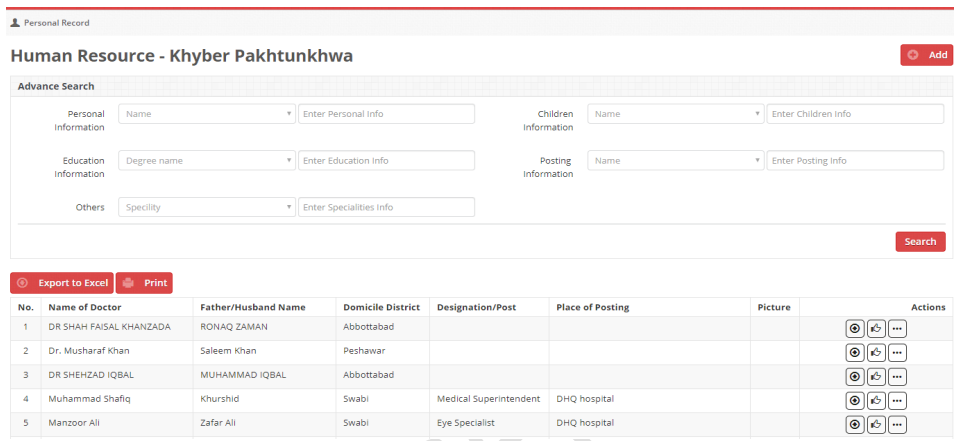Open the Children Information Name dropdown
Viewport: 961px width, 441px height.
[x=676, y=114]
